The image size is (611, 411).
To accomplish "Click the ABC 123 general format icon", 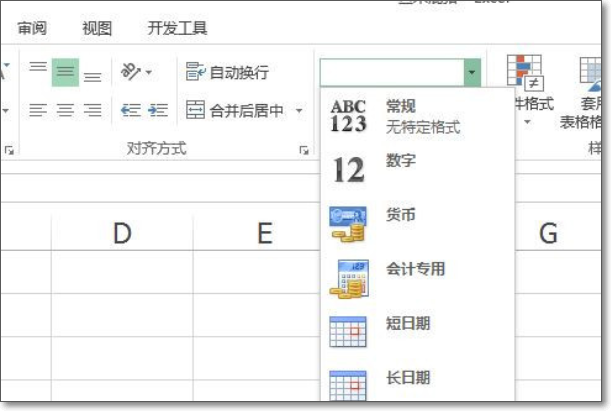I will (348, 116).
